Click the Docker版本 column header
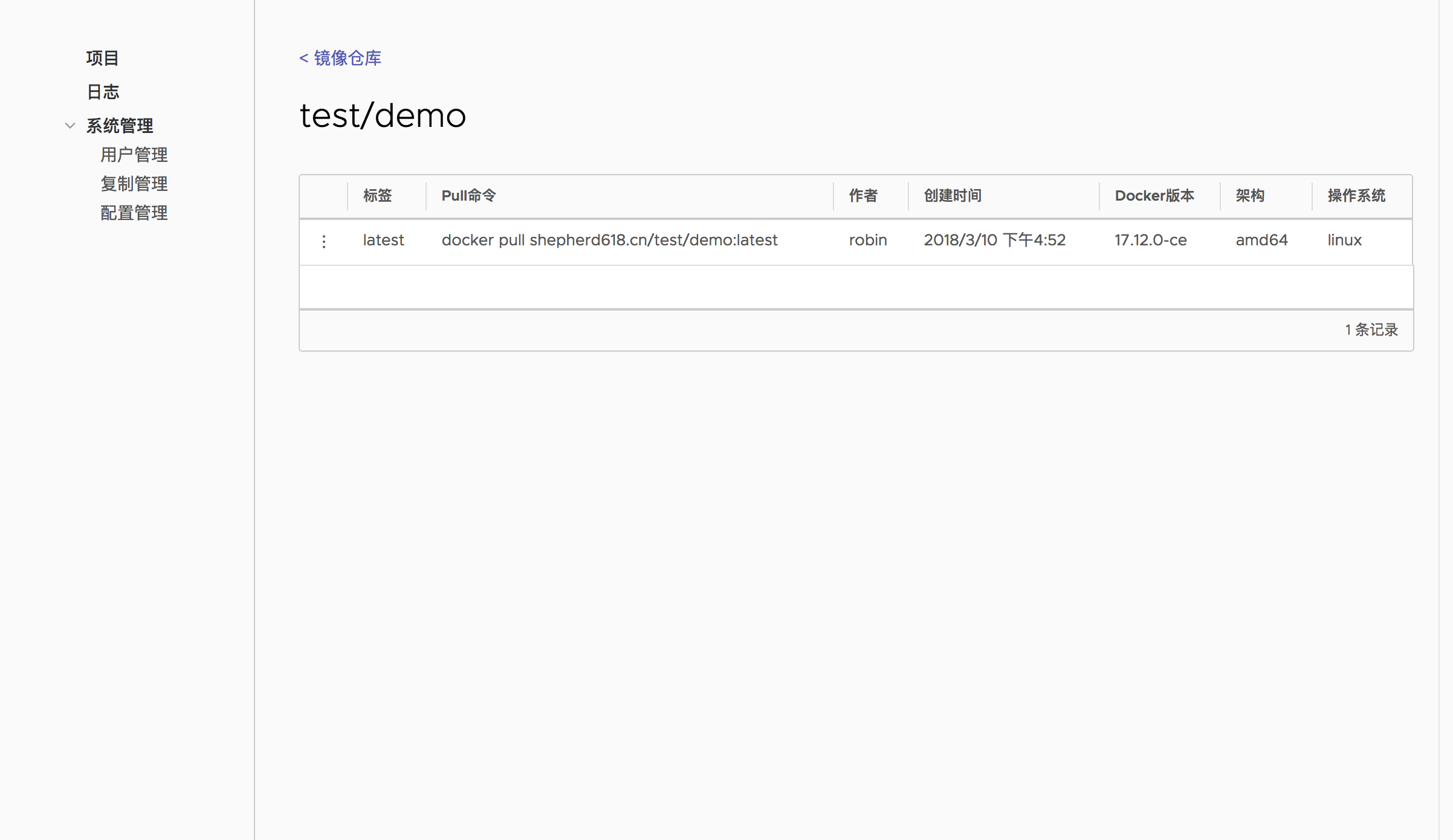The width and height of the screenshot is (1453, 840). [1154, 196]
